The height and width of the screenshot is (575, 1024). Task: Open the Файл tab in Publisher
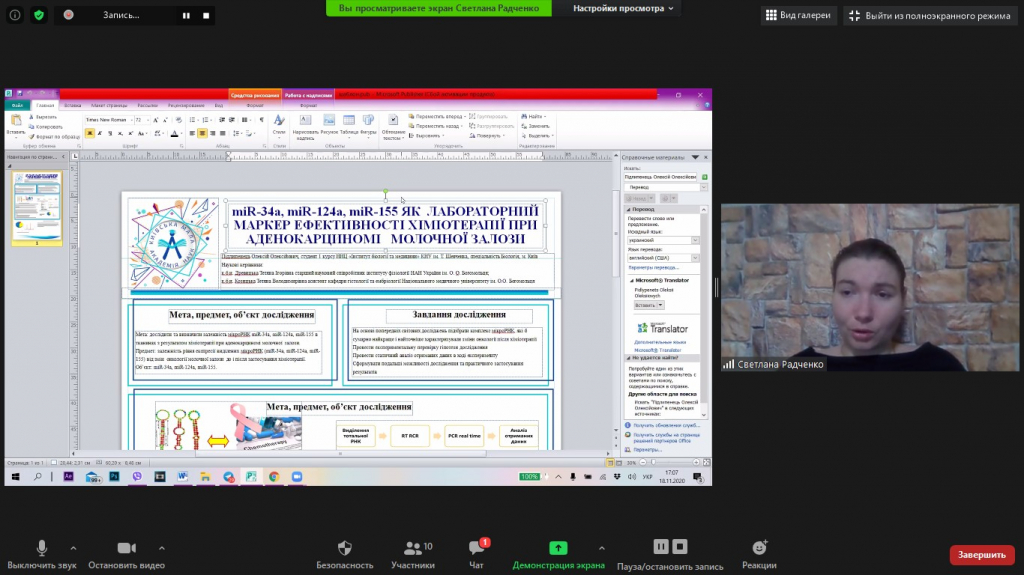[17, 105]
